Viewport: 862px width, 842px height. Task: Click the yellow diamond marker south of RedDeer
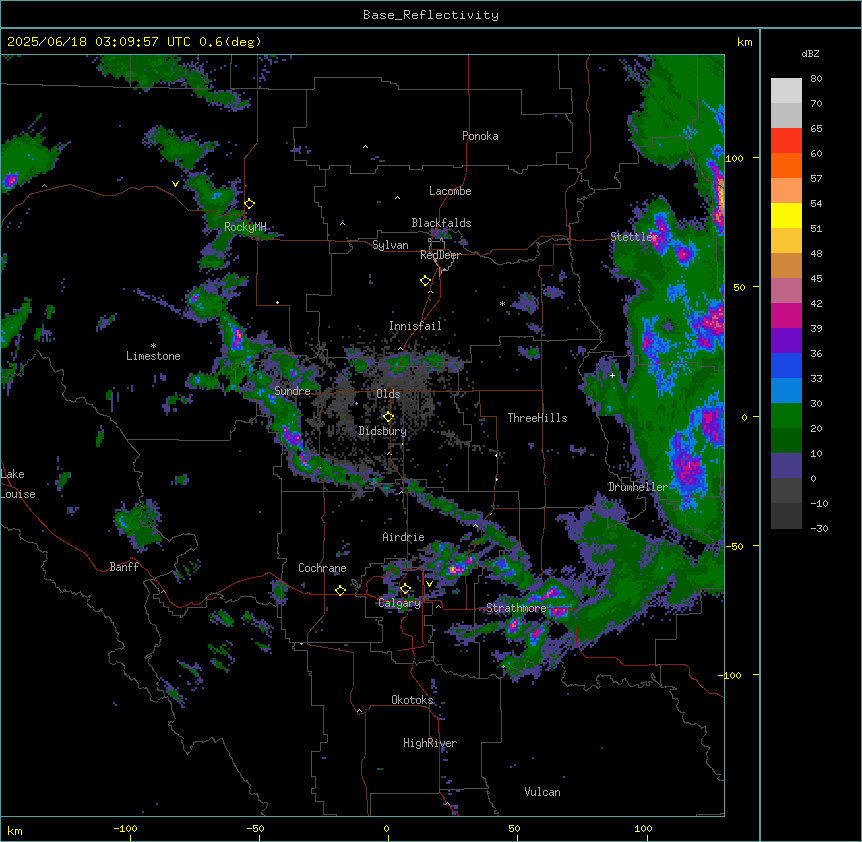click(x=426, y=281)
